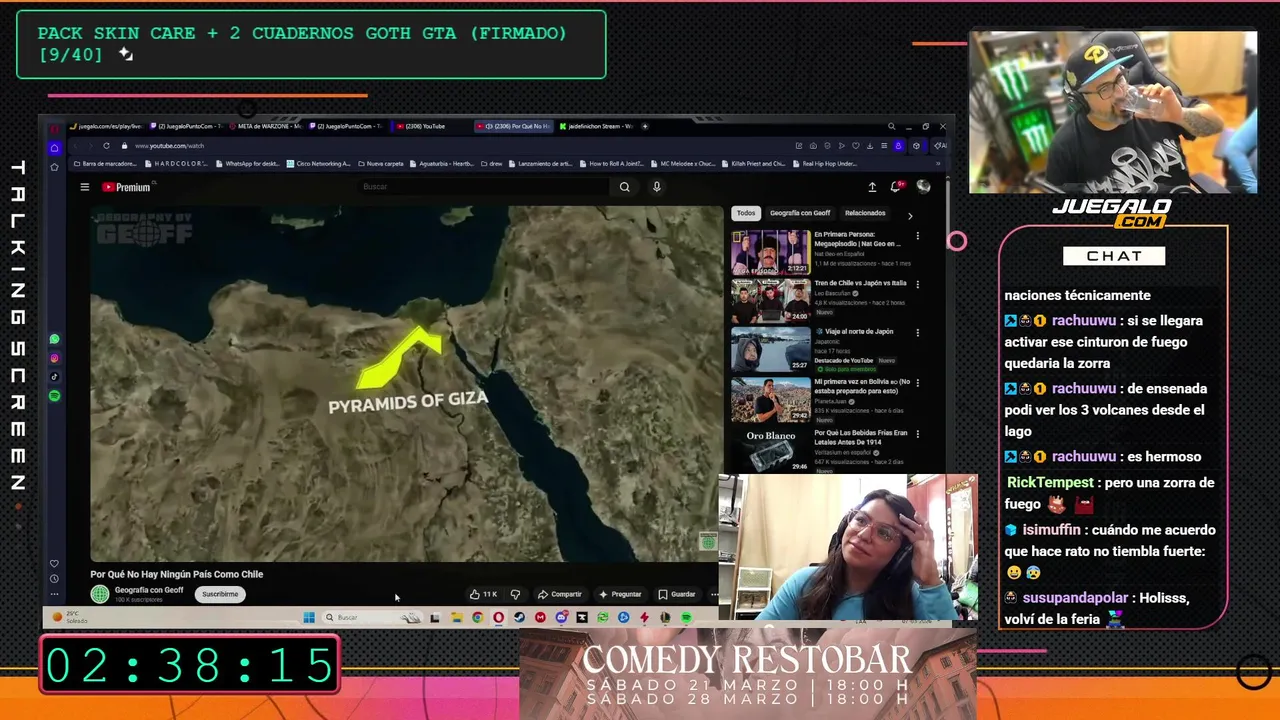Reload the page with browser refresh icon
The width and height of the screenshot is (1280, 720).
tap(106, 146)
